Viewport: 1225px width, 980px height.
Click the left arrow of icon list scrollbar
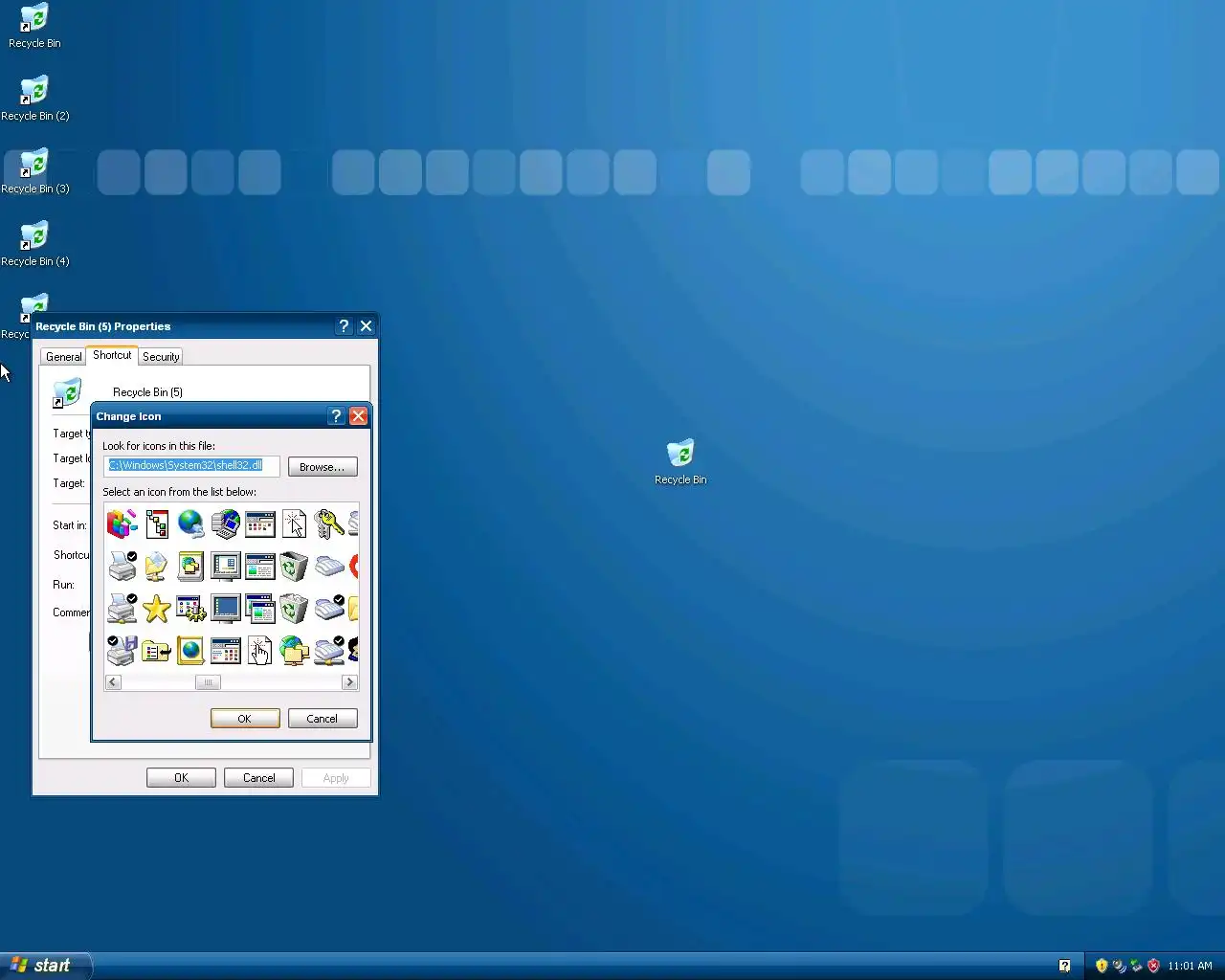(113, 682)
